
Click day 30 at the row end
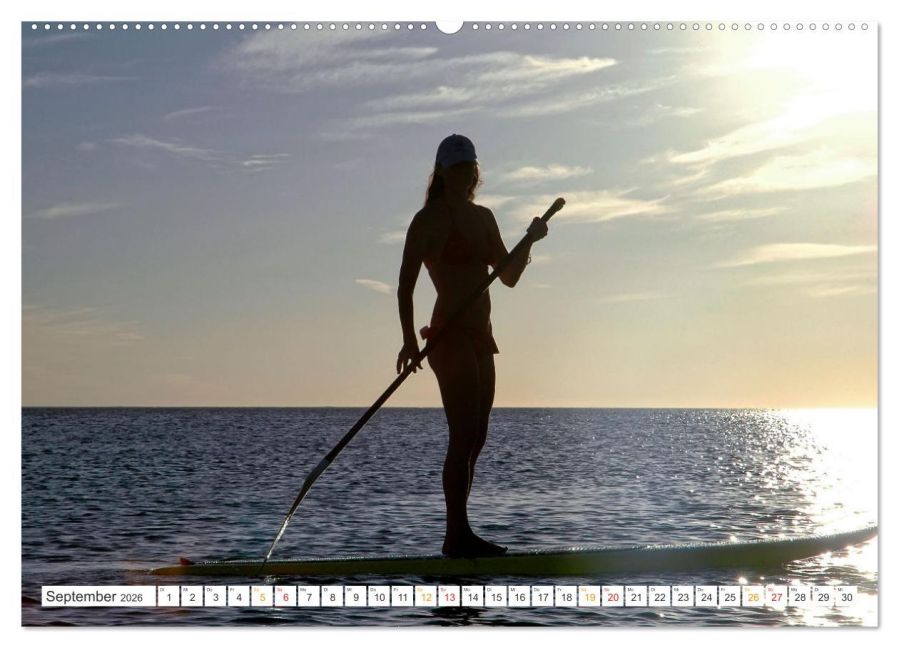(847, 596)
